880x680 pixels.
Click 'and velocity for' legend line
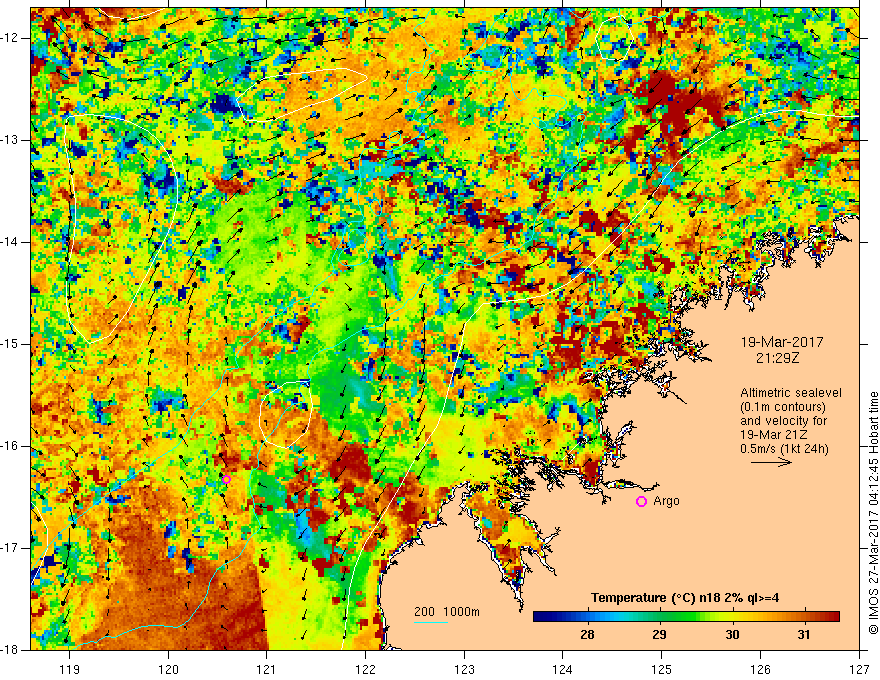coord(783,421)
